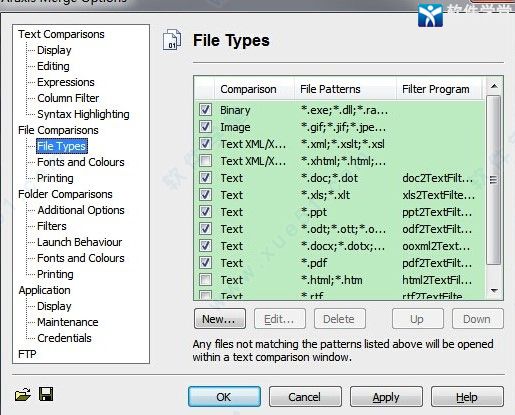Select the *.doc;*.dot Text row

tap(339, 178)
